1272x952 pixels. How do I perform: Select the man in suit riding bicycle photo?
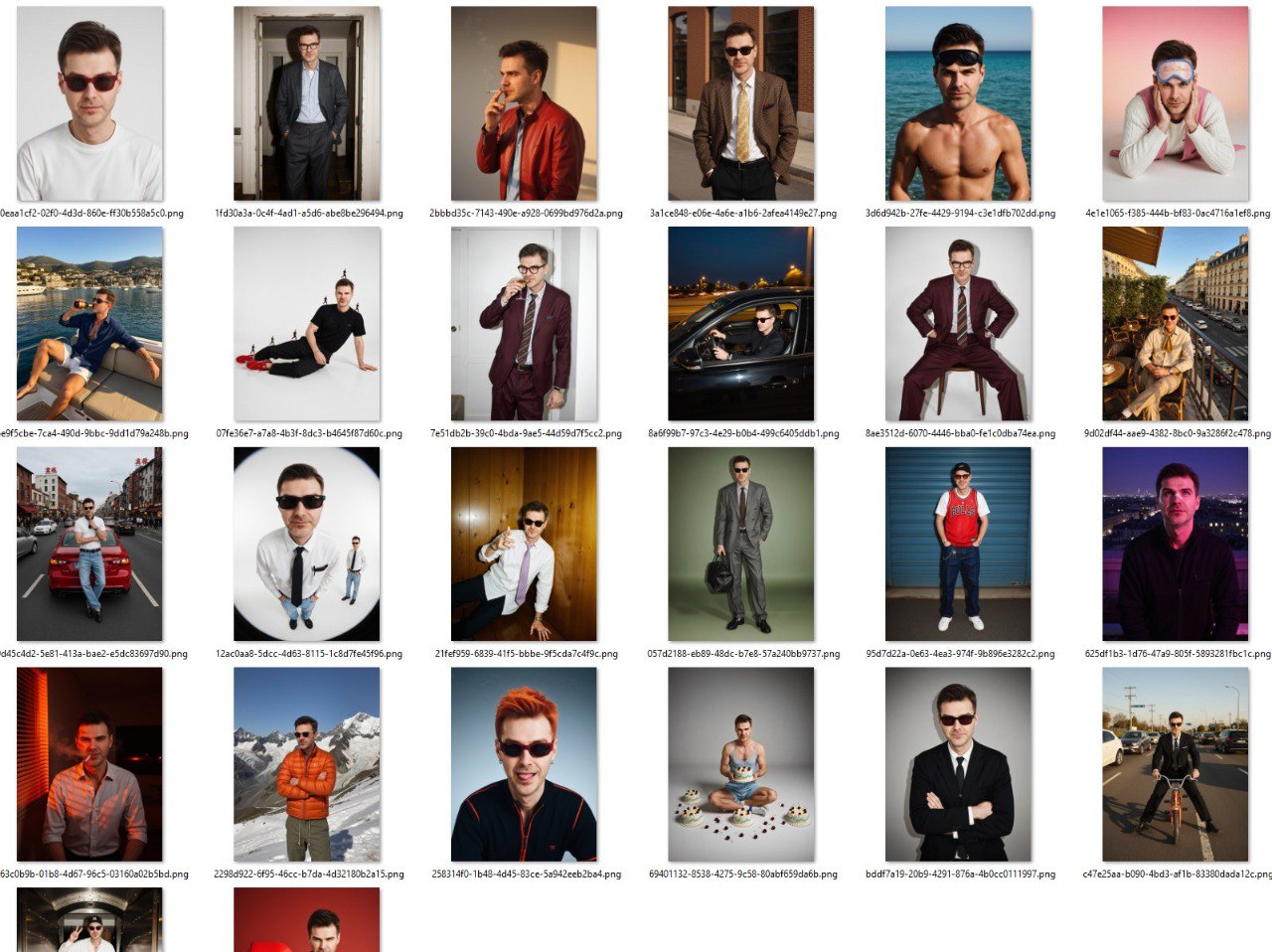(1175, 764)
